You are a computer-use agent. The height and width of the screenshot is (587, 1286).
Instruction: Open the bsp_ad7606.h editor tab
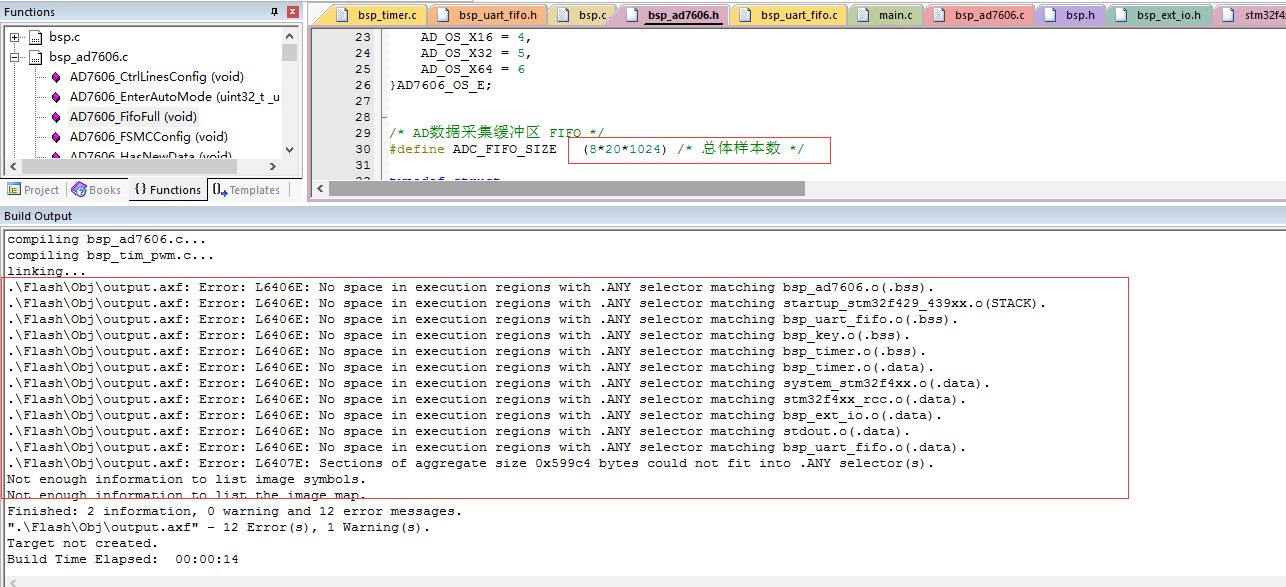[673, 15]
